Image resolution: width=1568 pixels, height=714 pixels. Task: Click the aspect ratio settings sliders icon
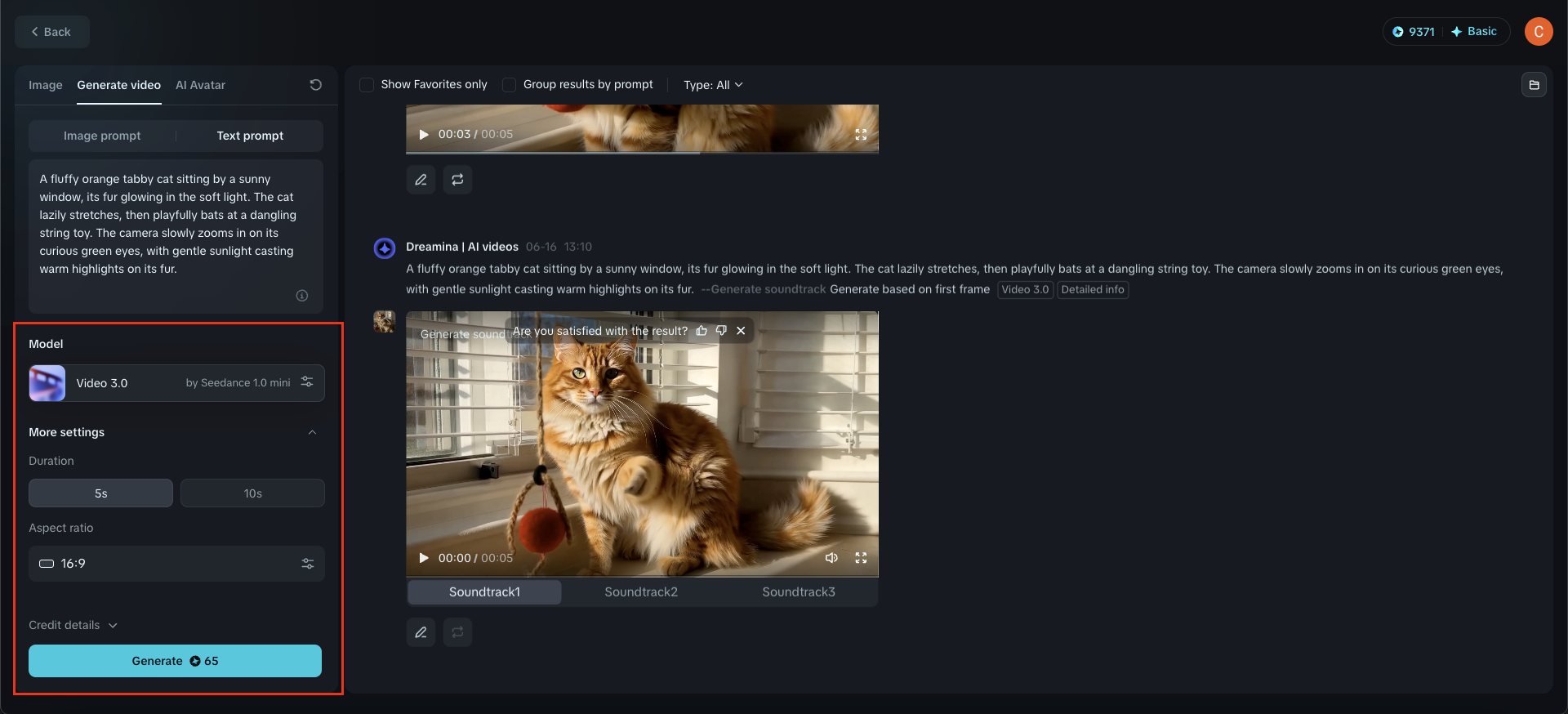click(x=308, y=564)
